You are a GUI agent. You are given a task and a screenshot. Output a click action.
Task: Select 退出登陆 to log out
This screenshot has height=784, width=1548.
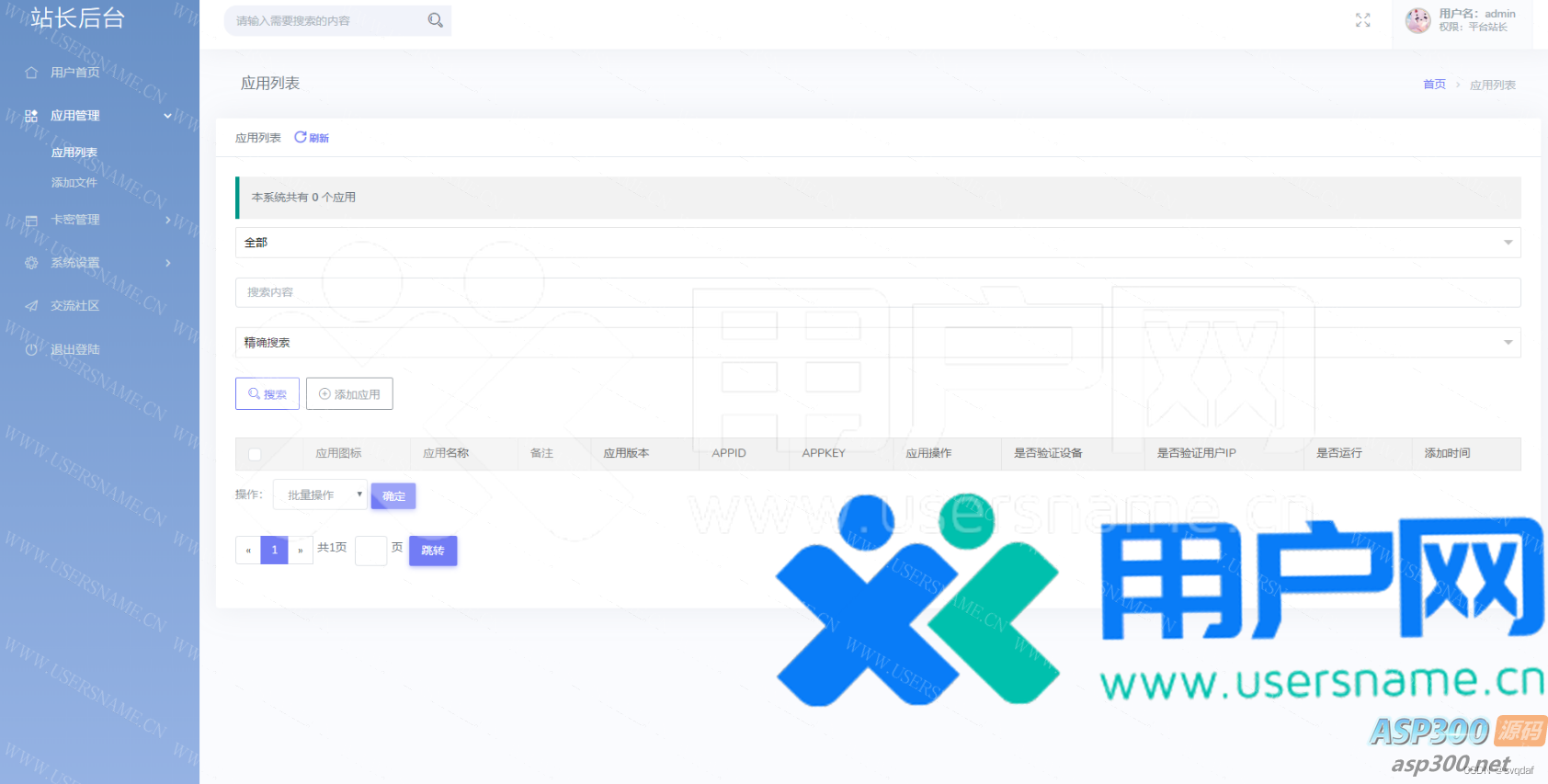point(74,349)
